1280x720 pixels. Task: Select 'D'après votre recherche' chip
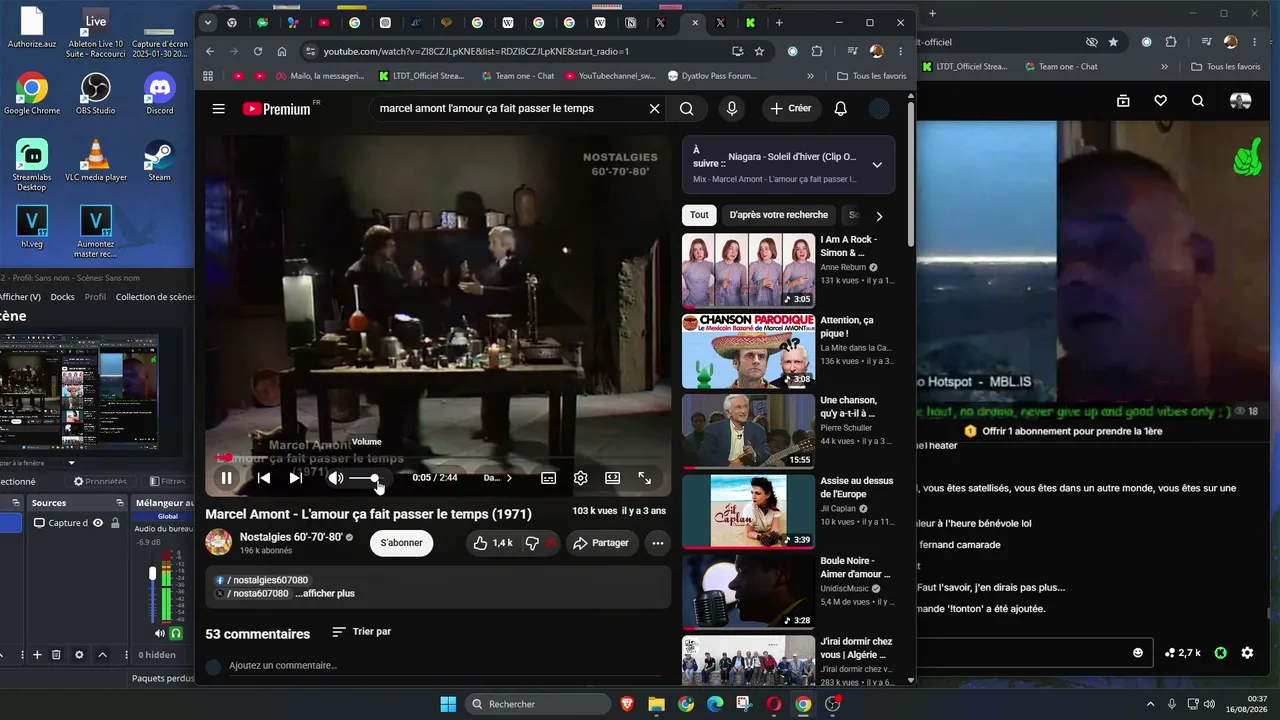tap(779, 215)
